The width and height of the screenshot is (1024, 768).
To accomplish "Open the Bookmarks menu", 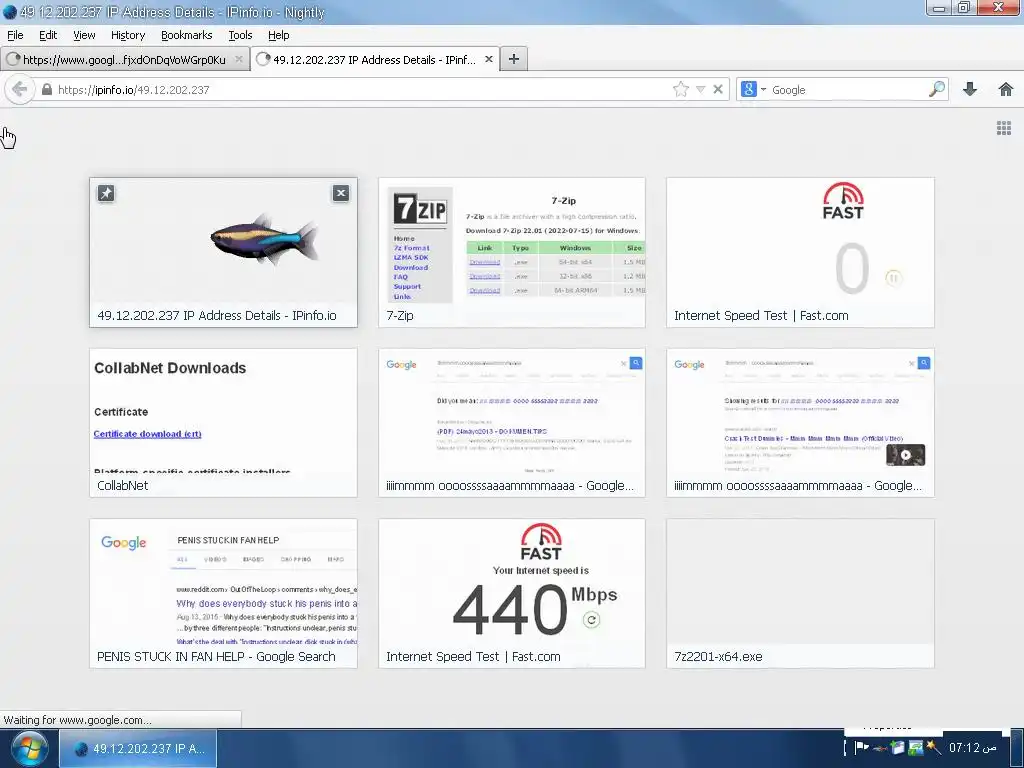I will (187, 35).
